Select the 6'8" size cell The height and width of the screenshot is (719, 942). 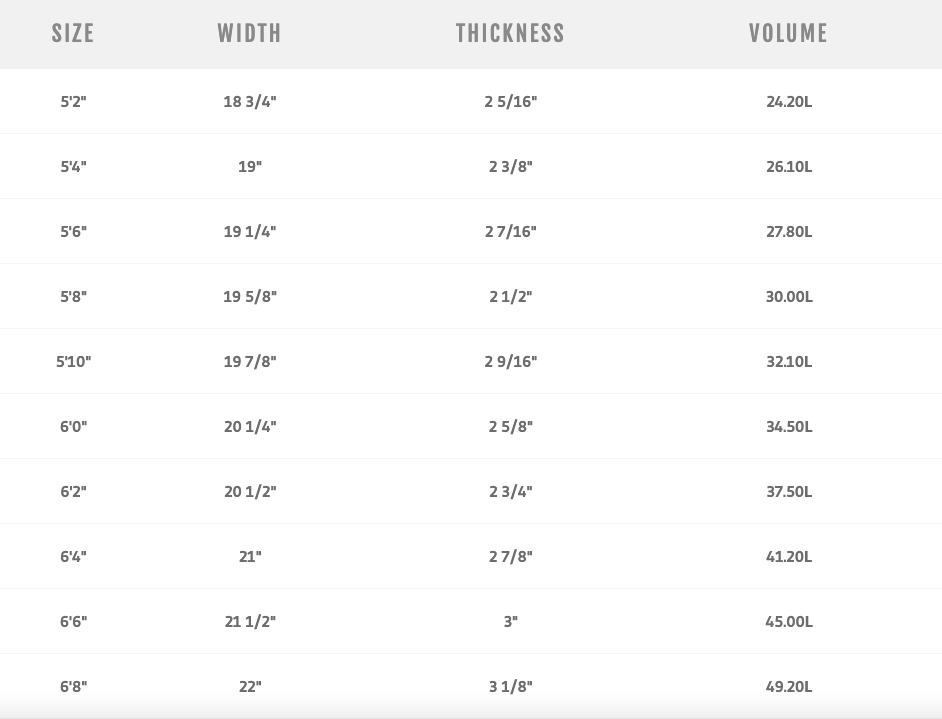(x=73, y=686)
